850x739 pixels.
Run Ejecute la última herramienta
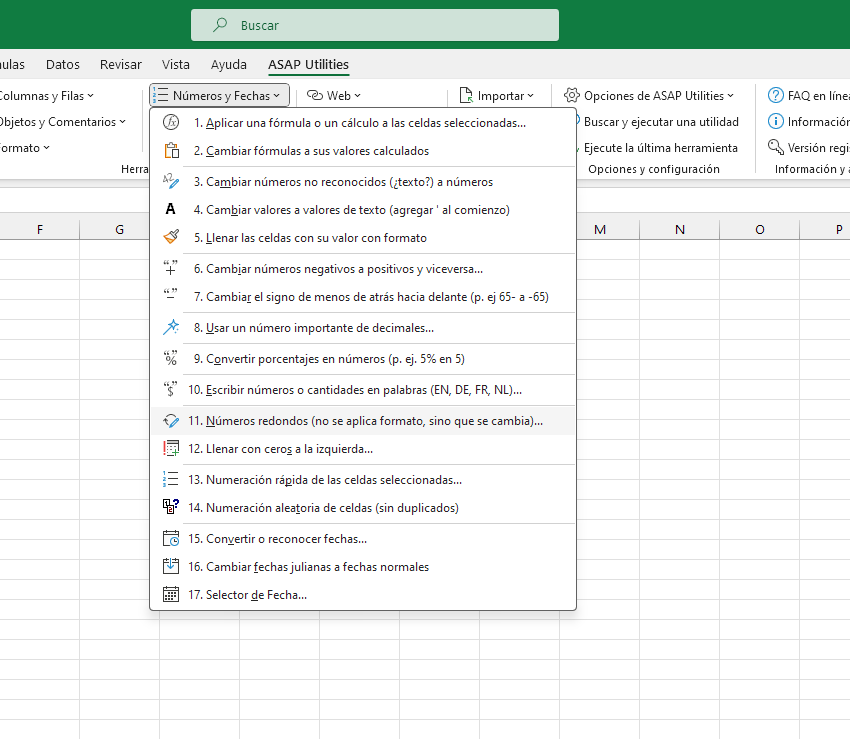coord(660,148)
